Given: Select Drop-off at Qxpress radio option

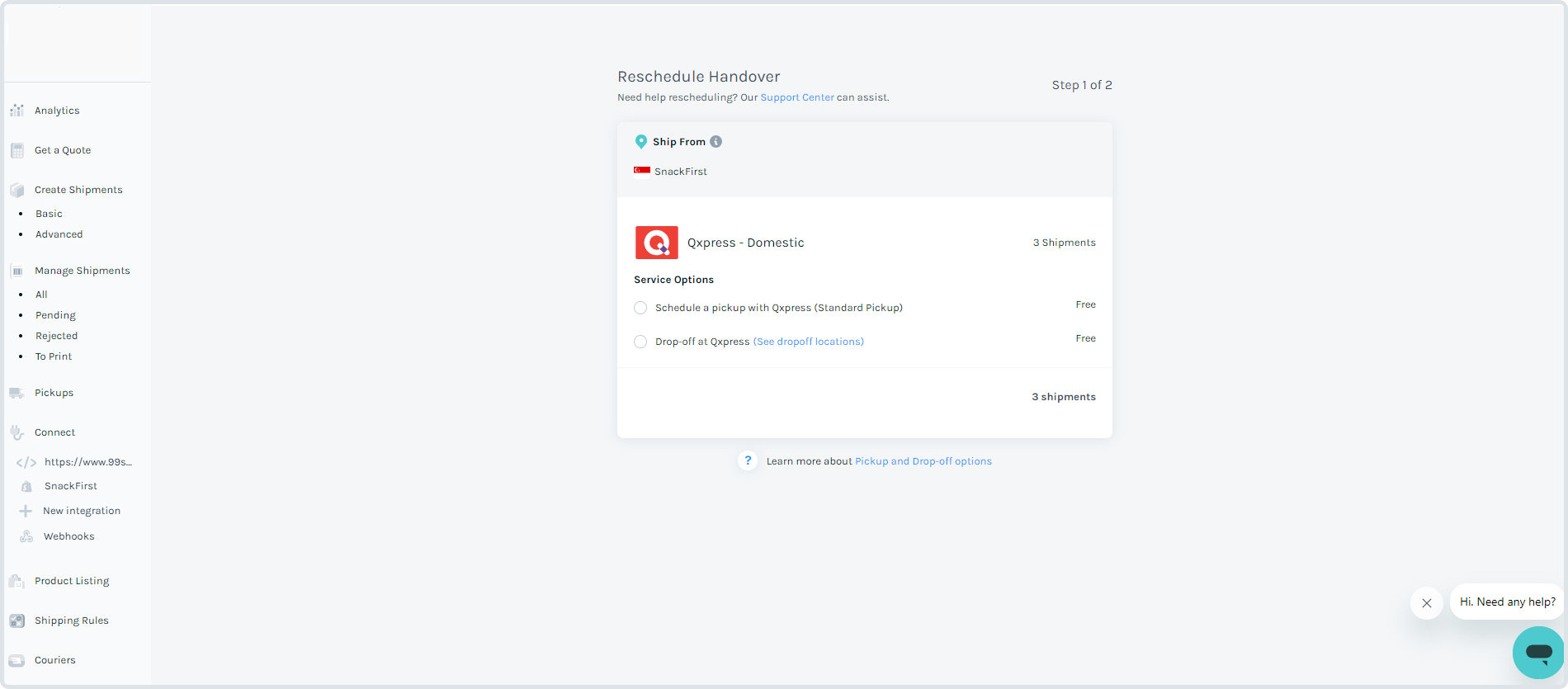Looking at the screenshot, I should 640,342.
